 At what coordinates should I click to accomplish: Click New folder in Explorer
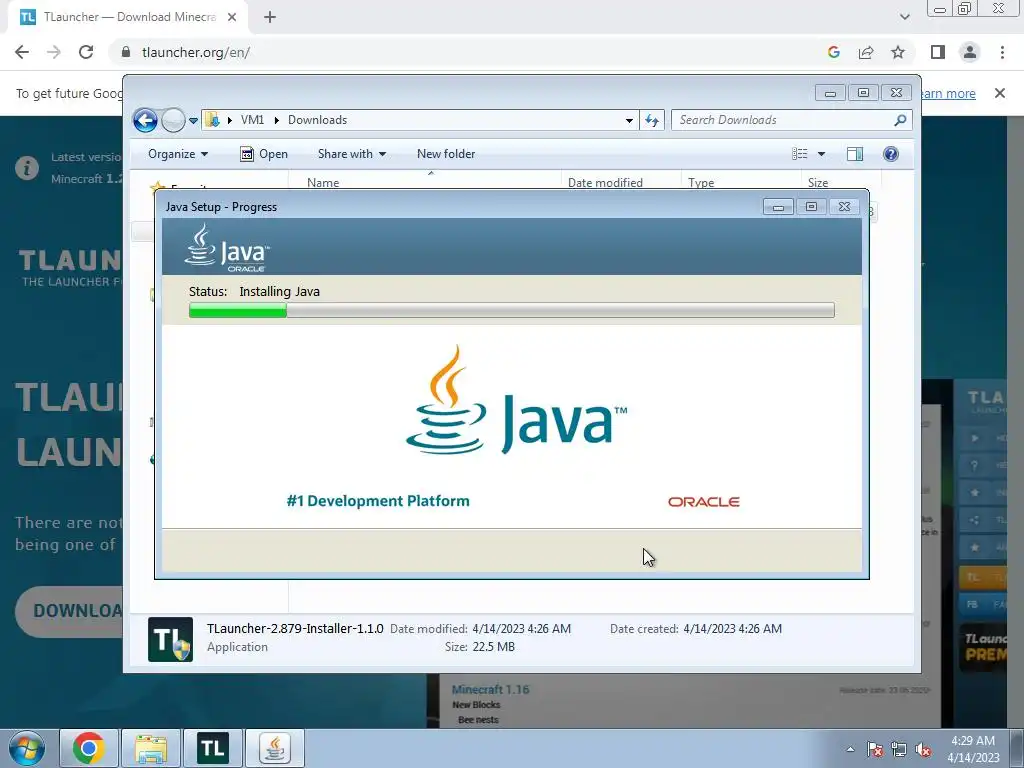pos(446,154)
